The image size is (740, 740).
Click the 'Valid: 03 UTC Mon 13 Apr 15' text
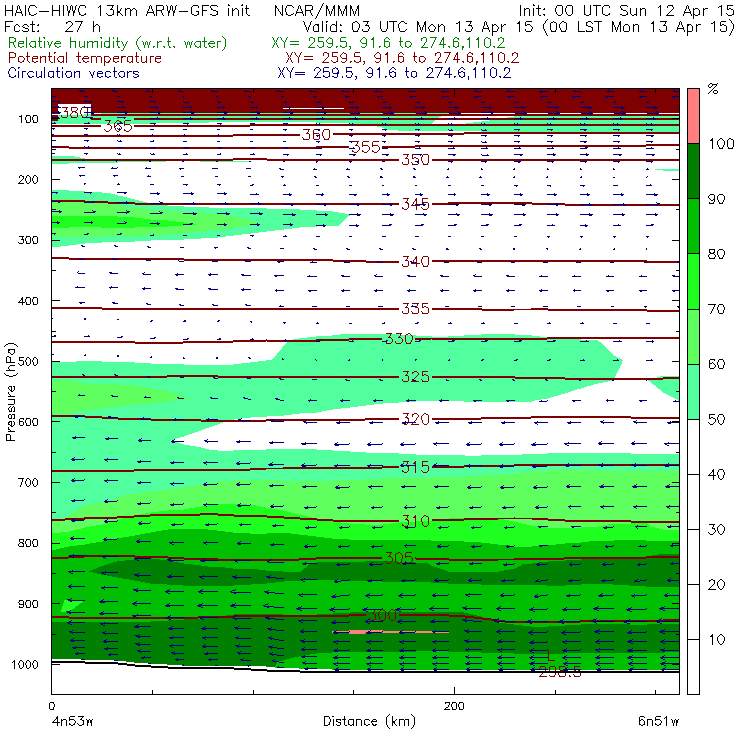418,27
